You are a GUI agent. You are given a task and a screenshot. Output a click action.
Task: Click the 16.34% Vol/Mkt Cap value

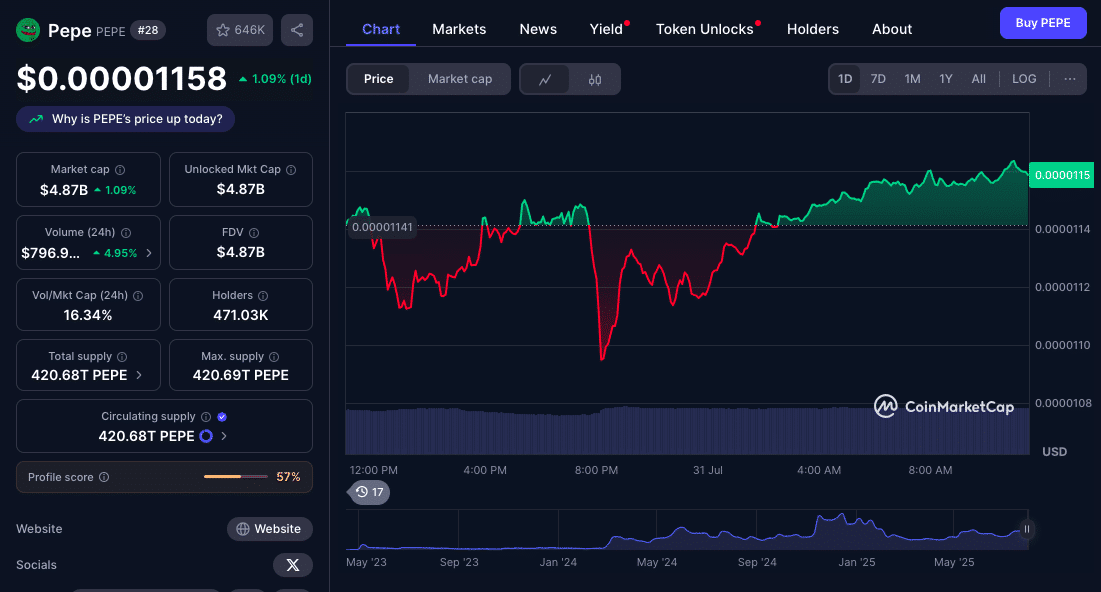pos(88,315)
